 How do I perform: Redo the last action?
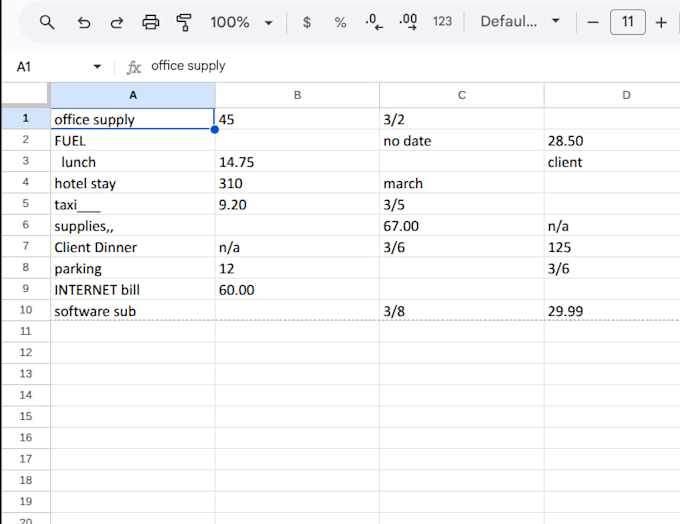[117, 22]
